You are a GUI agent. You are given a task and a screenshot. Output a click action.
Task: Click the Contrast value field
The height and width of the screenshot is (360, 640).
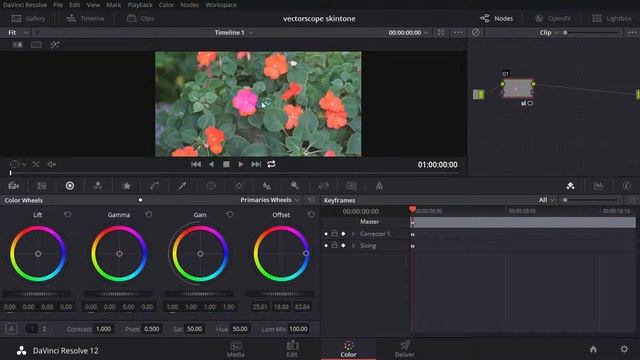pos(104,329)
